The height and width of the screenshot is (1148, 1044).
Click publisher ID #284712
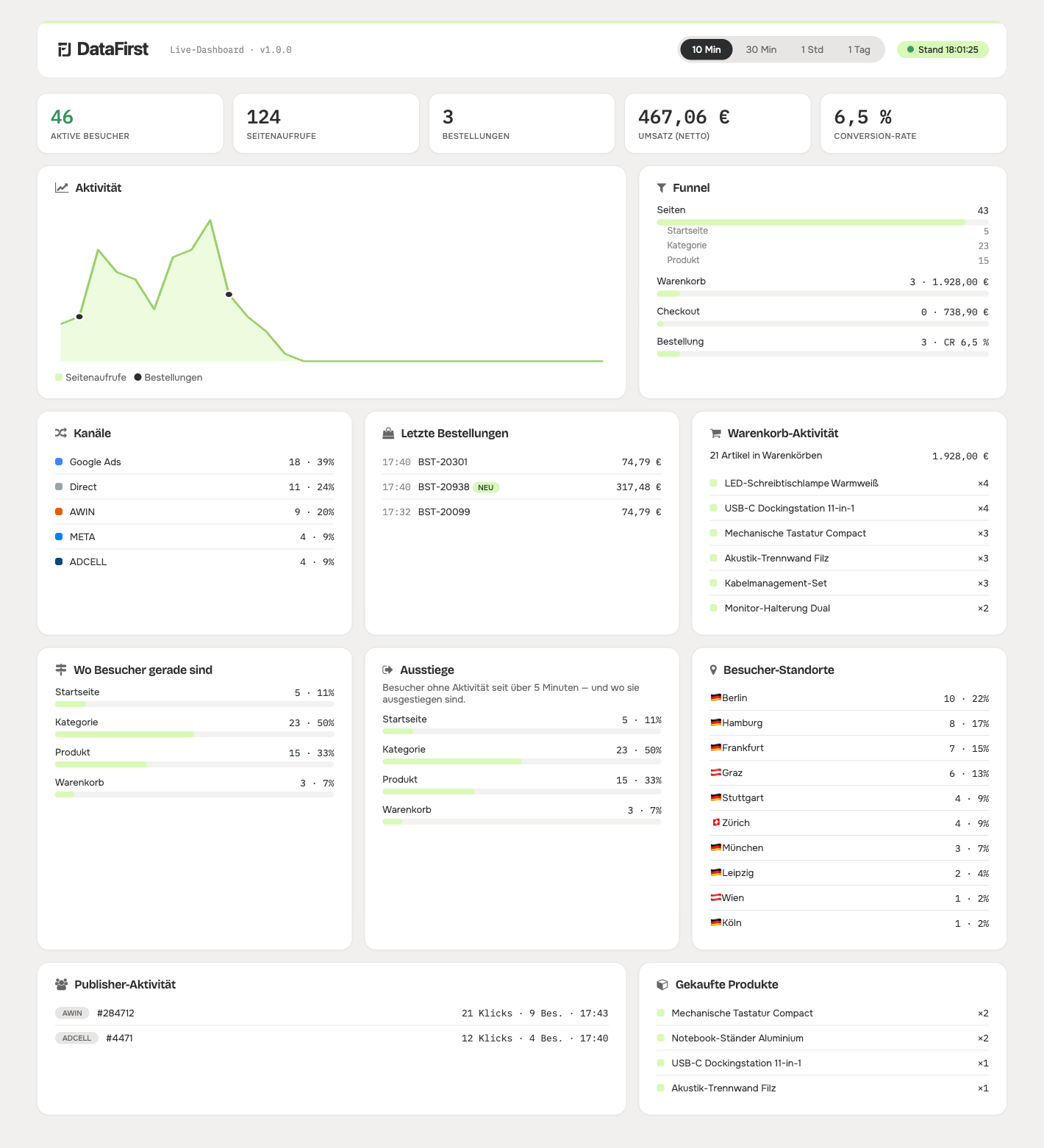pyautogui.click(x=115, y=1013)
